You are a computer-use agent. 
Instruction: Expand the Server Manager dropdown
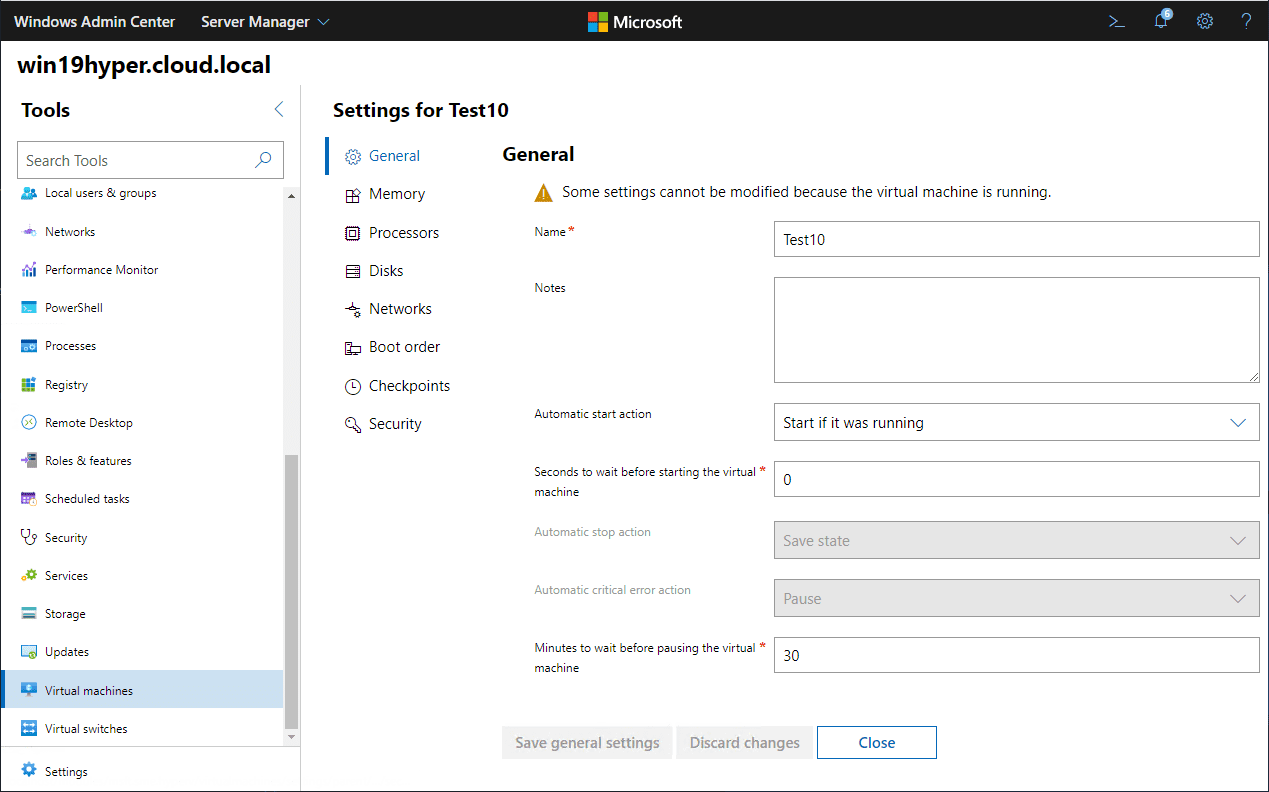pos(264,20)
